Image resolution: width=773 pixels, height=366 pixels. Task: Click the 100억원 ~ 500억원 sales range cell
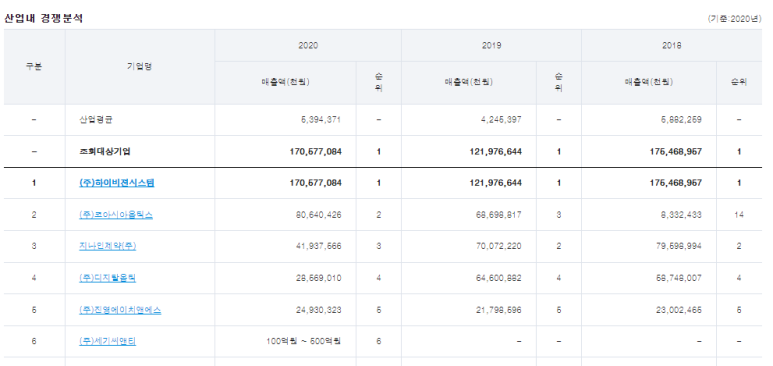click(x=304, y=341)
